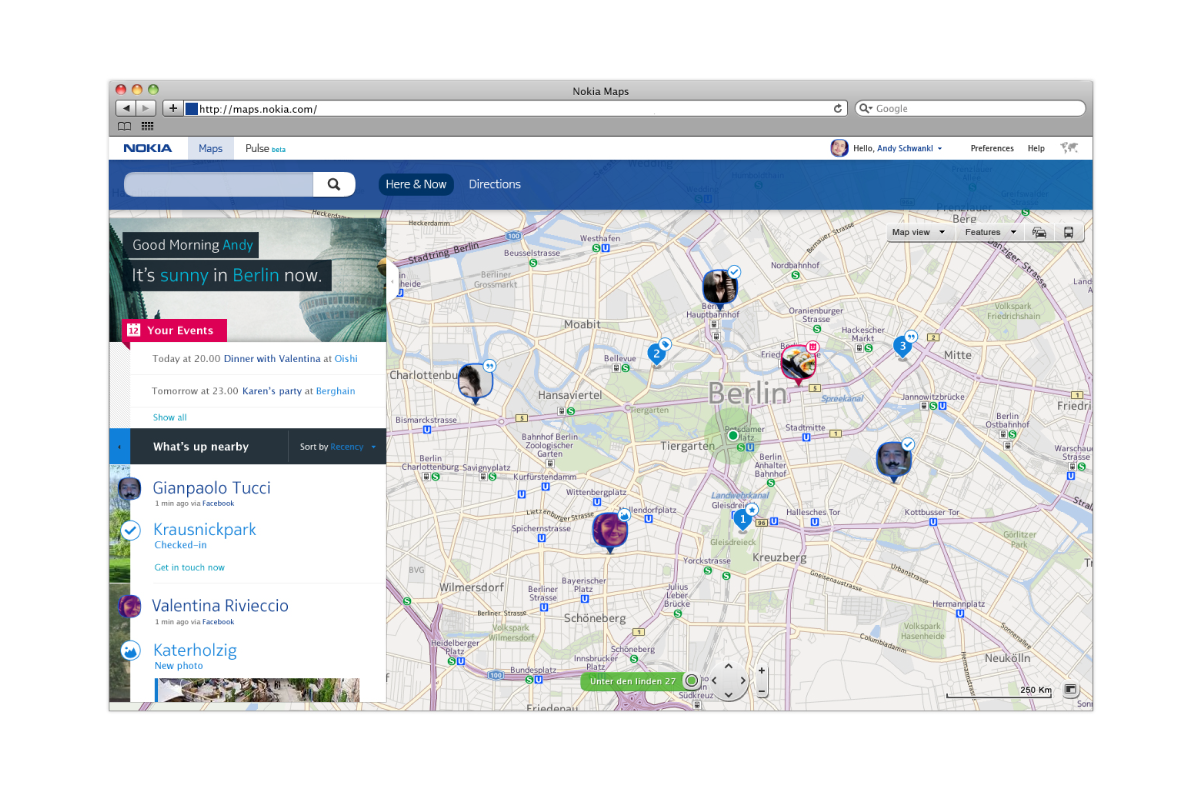Click the green current location dot
The height and width of the screenshot is (801, 1201).
pyautogui.click(x=732, y=436)
